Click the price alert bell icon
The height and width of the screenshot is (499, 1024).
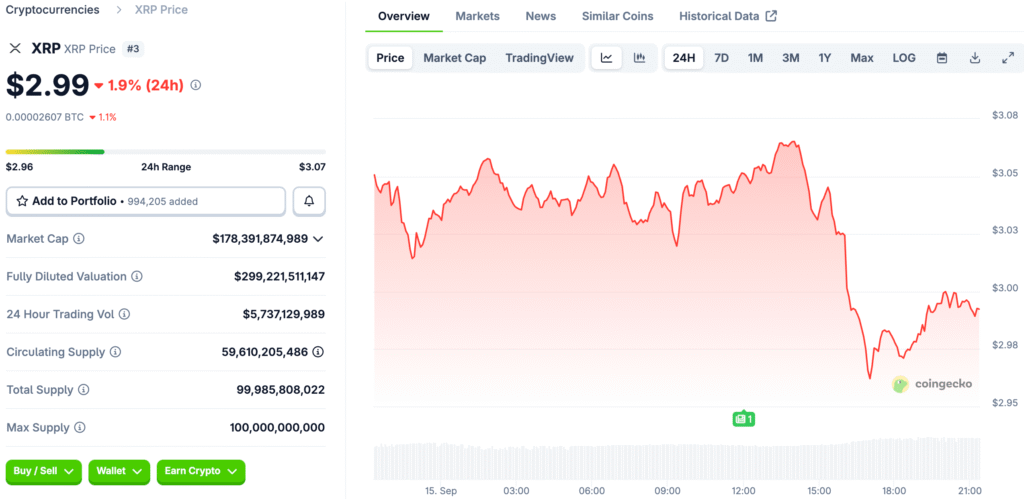click(309, 201)
